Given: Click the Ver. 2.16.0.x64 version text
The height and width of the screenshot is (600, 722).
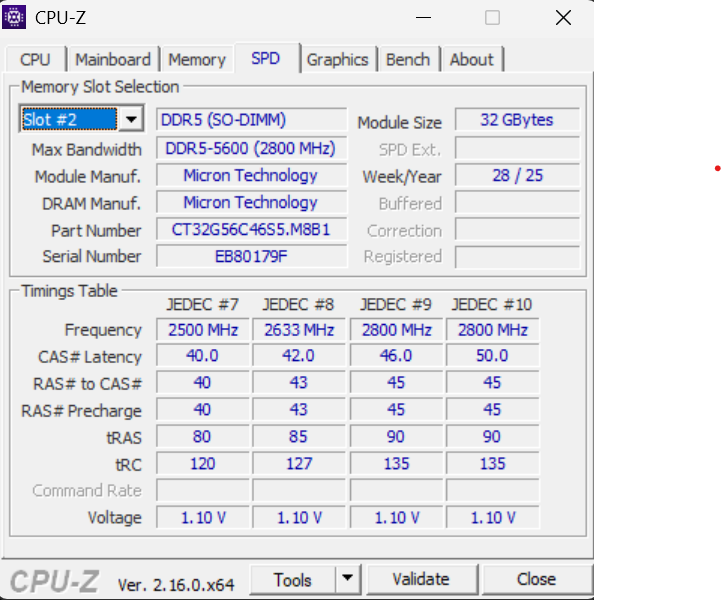Looking at the screenshot, I should coord(176,585).
